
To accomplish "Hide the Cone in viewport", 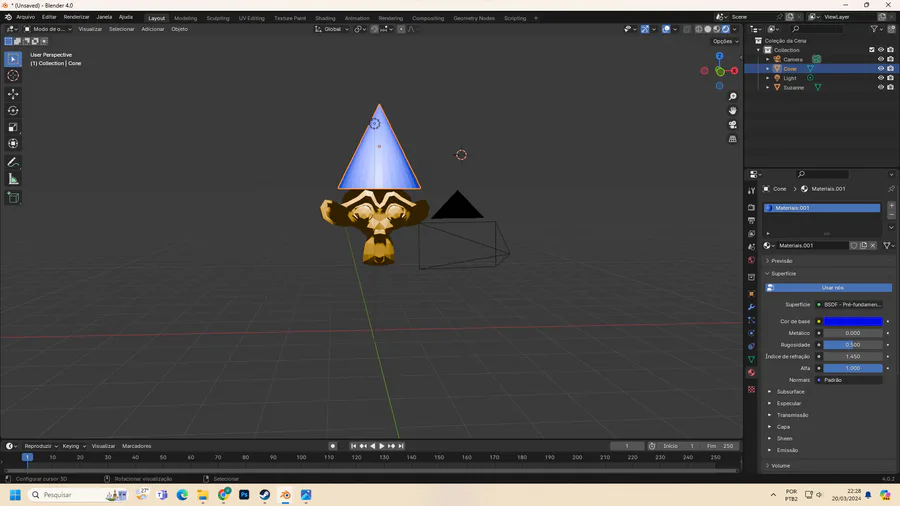I will 880,69.
